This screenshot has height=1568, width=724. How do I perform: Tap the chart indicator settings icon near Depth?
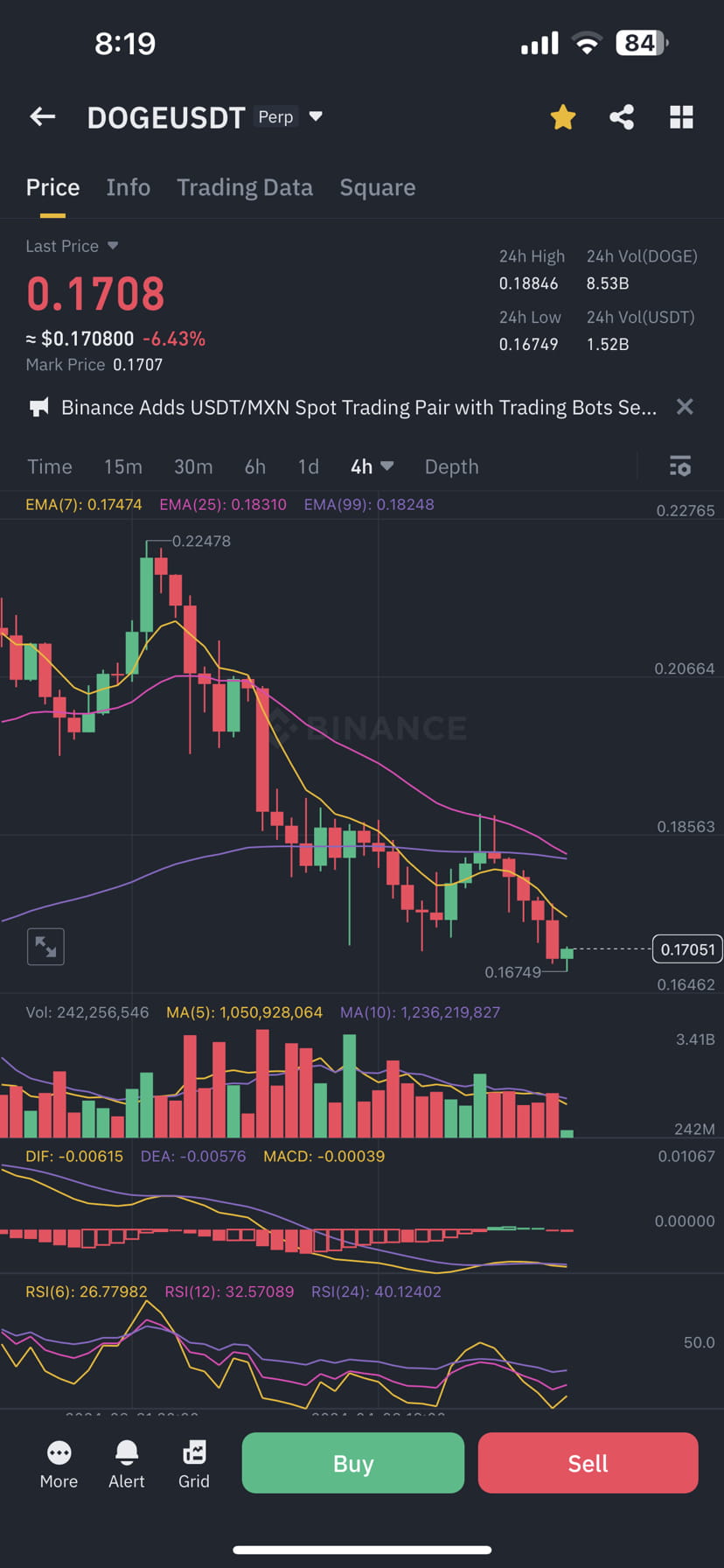click(679, 466)
